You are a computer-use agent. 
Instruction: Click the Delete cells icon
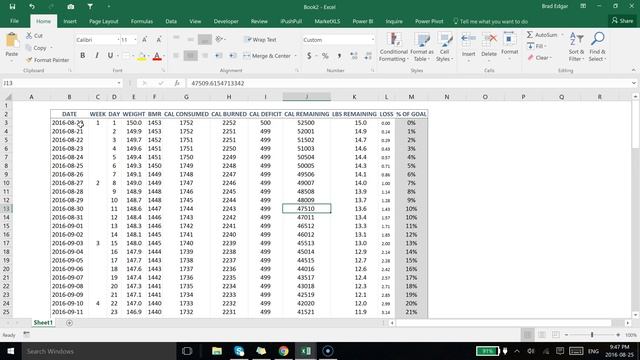pos(489,40)
